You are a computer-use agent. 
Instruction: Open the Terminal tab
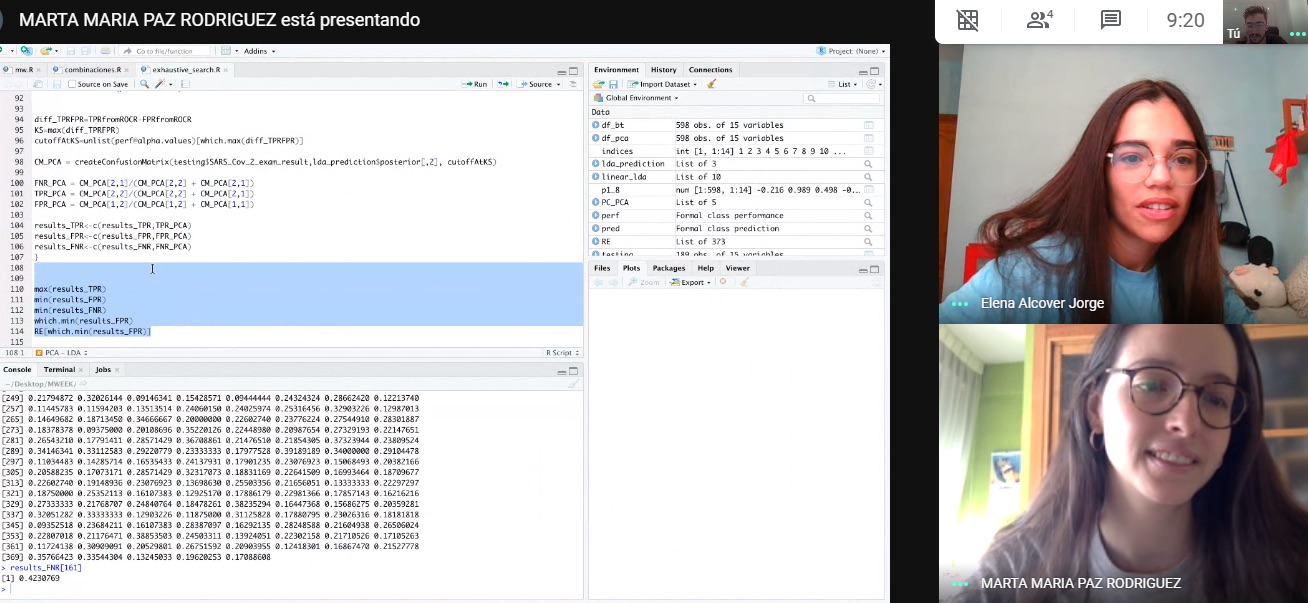pyautogui.click(x=60, y=370)
